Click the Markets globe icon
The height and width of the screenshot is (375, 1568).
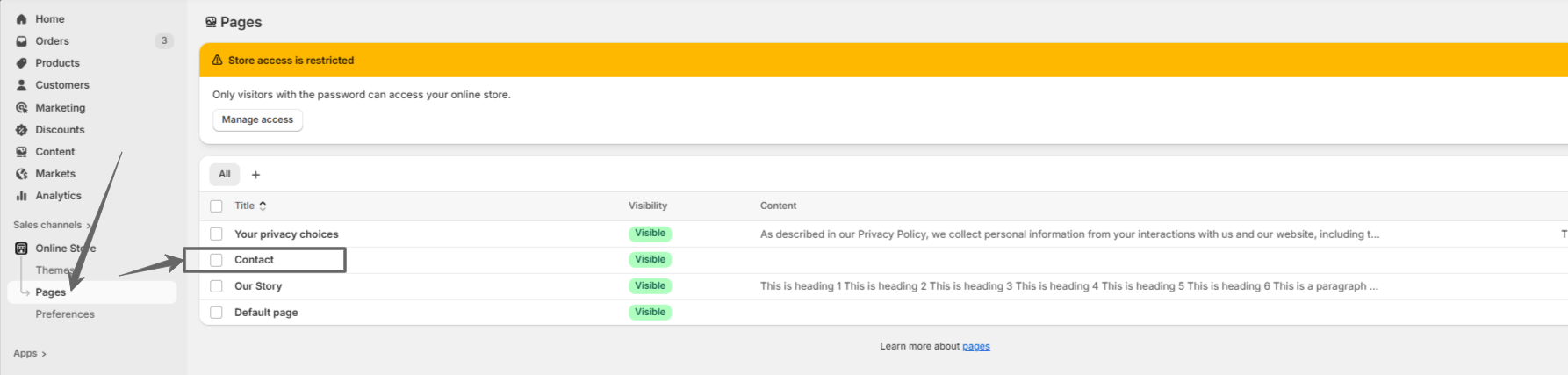point(22,174)
